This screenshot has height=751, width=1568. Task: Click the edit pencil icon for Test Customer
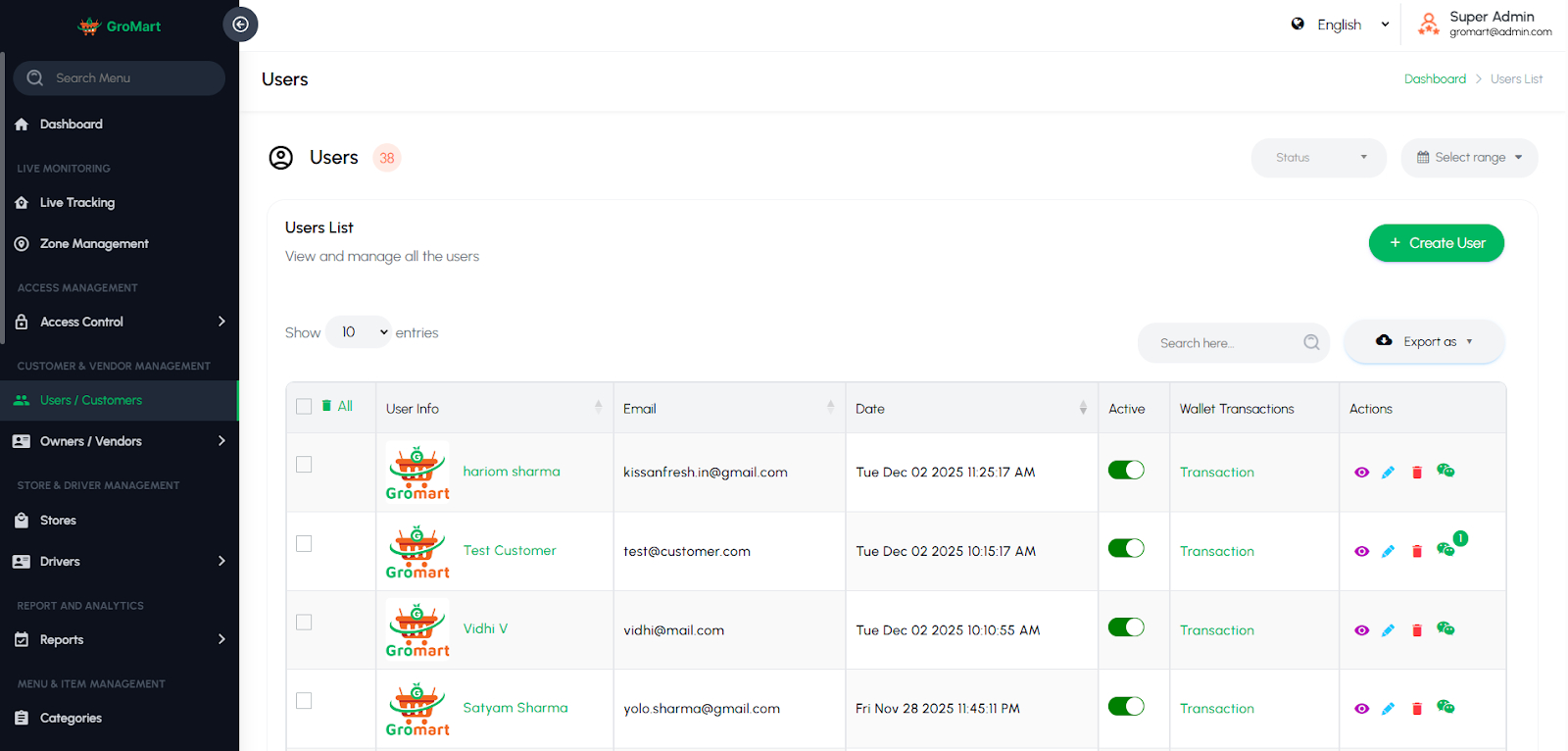click(1388, 551)
